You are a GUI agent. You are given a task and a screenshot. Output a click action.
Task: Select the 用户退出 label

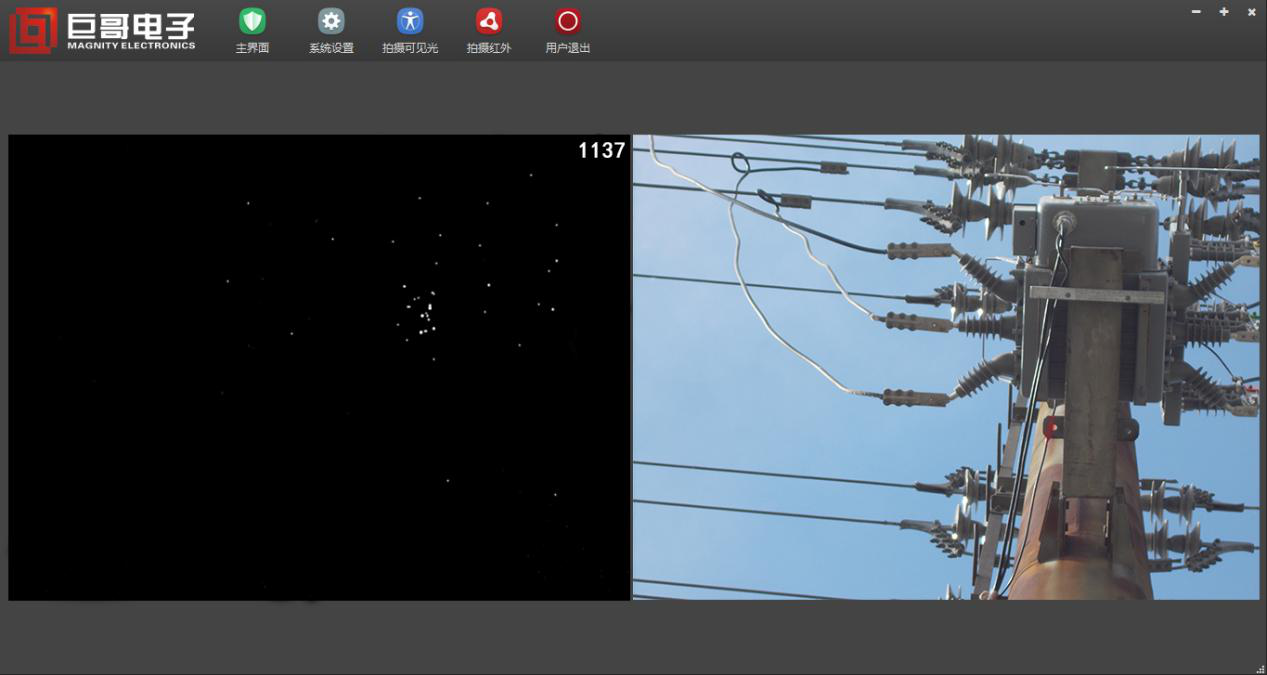coord(568,48)
